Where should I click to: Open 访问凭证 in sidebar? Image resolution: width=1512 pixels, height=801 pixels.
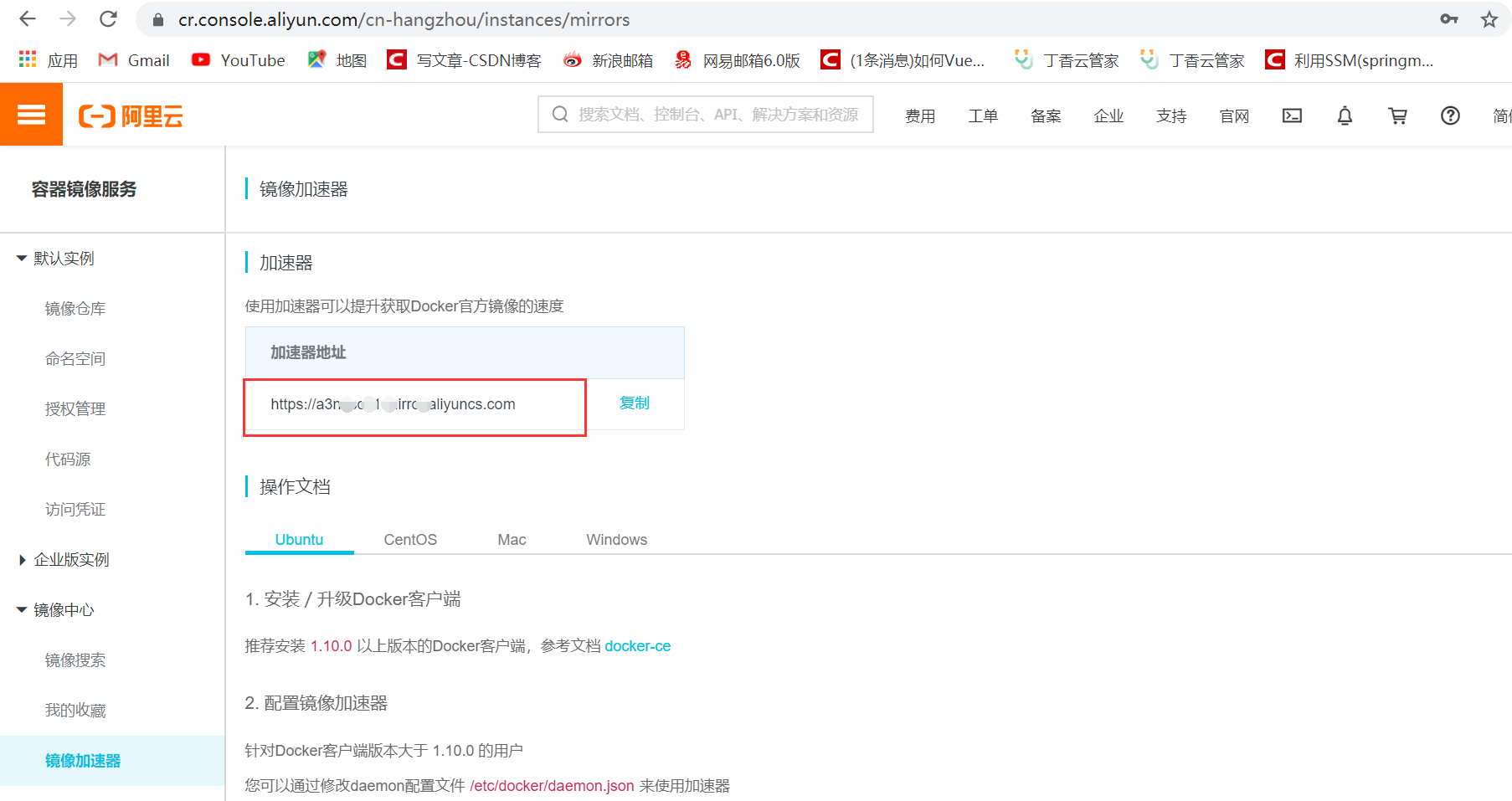tap(75, 509)
